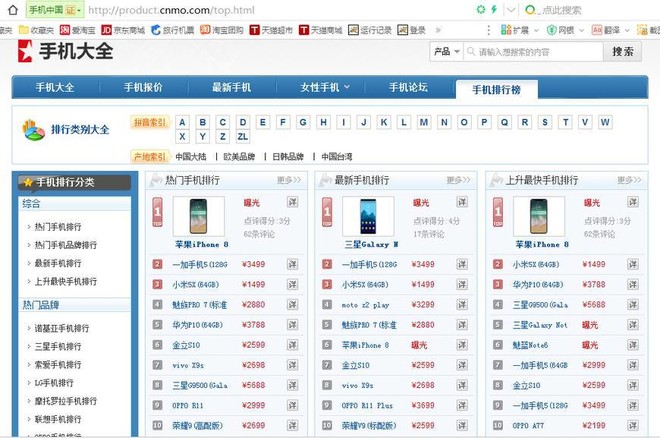Click 详 icon for moto z2 play row

tap(462, 305)
